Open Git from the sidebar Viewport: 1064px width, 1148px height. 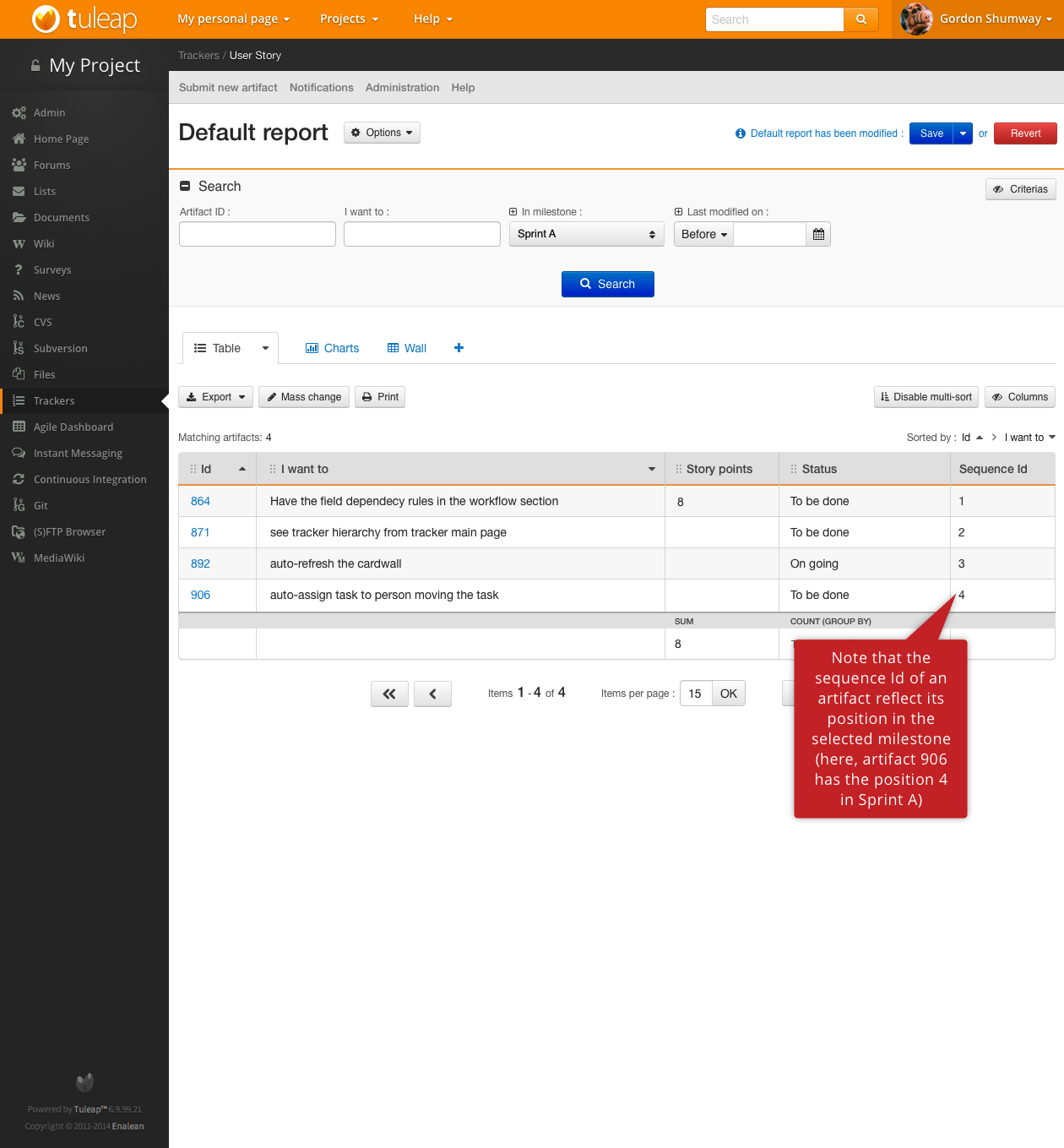coord(41,505)
